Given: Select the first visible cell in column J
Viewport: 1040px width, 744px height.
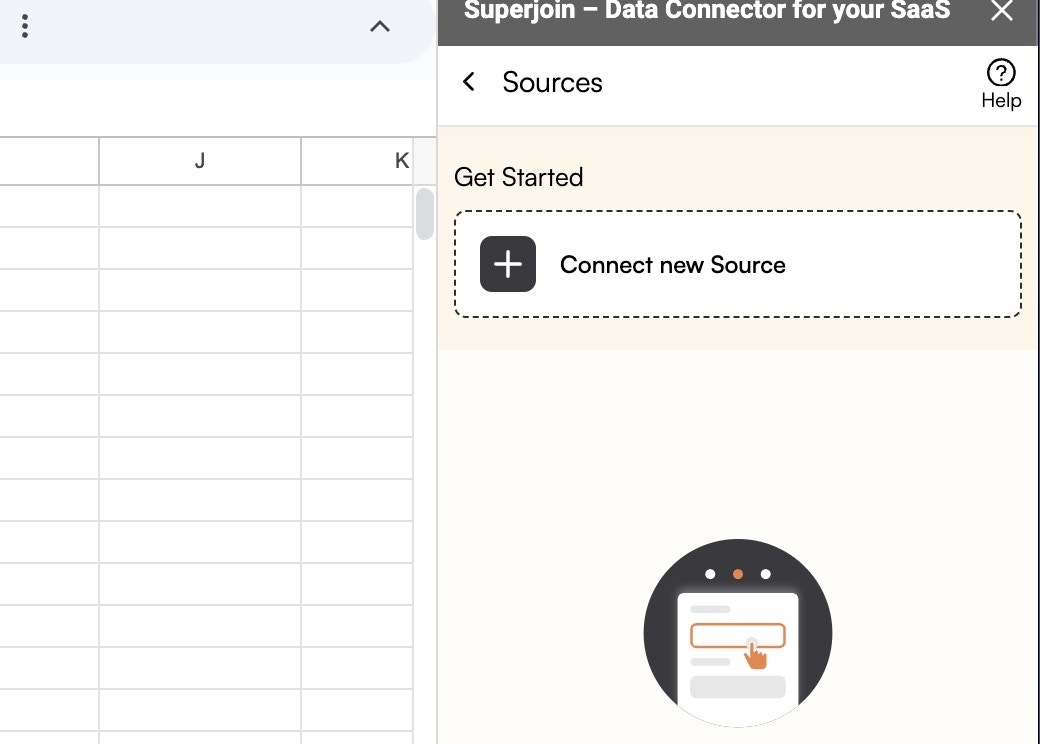Looking at the screenshot, I should pos(200,206).
